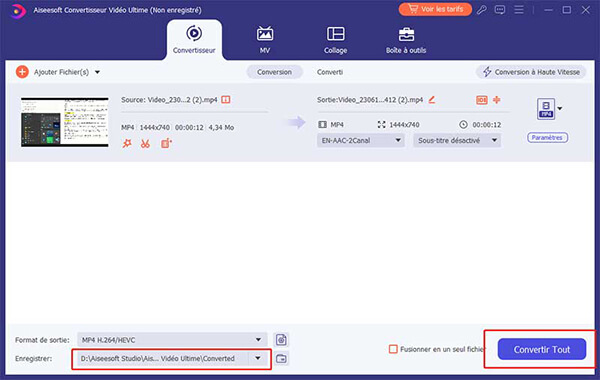Click the Convertir Tout button

coord(542,349)
